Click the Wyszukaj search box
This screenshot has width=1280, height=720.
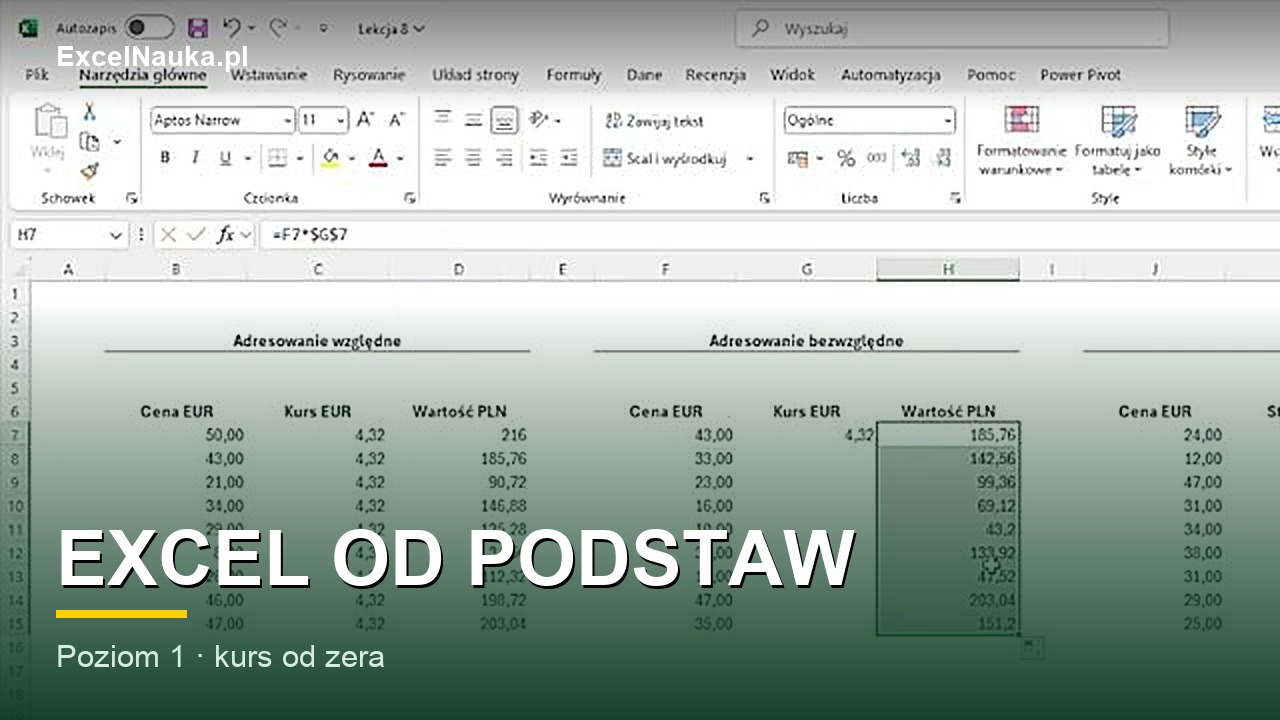952,28
